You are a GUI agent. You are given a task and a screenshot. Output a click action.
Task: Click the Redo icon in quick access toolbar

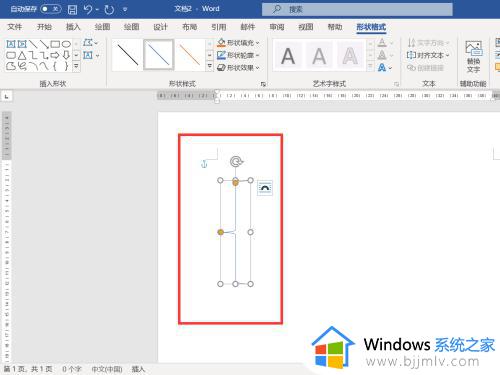tap(109, 9)
